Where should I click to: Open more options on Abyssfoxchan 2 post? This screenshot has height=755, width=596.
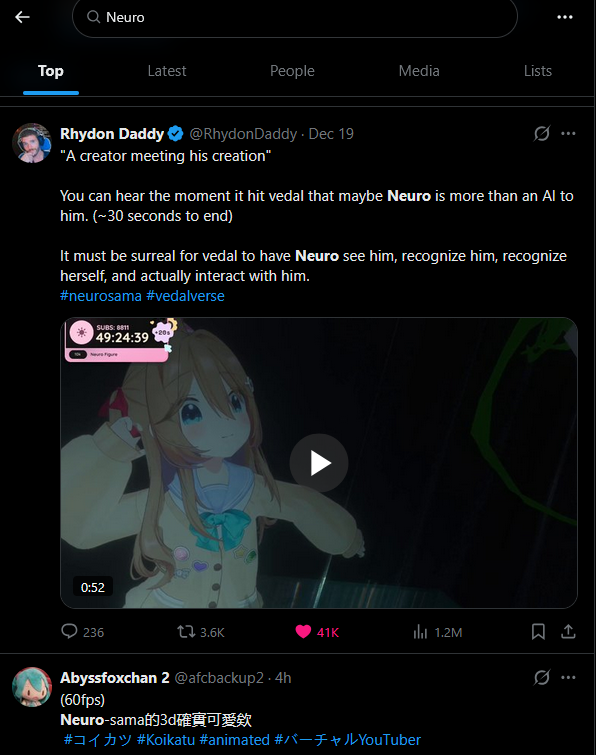coord(568,677)
